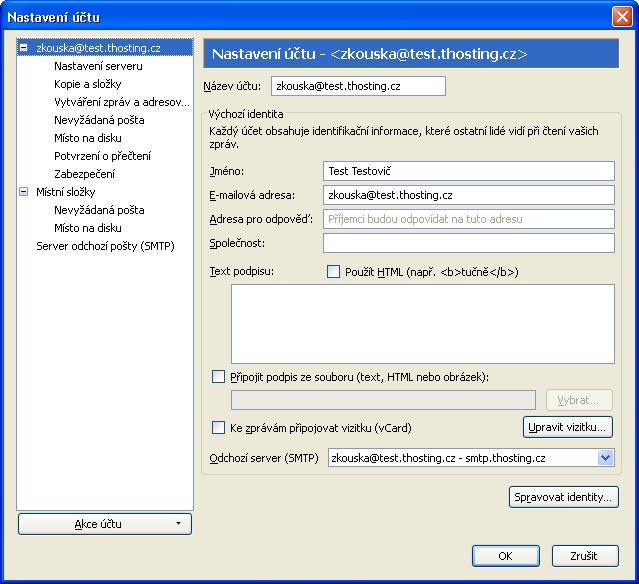Check Připojit podpis ze souboru option
The height and width of the screenshot is (584, 639).
(x=219, y=377)
